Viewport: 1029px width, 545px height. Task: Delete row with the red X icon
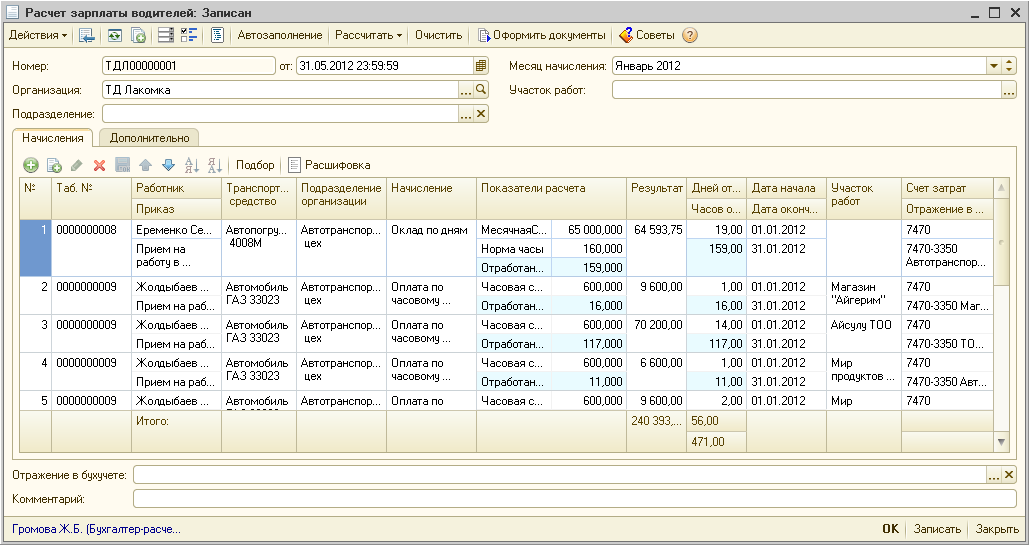pyautogui.click(x=99, y=165)
